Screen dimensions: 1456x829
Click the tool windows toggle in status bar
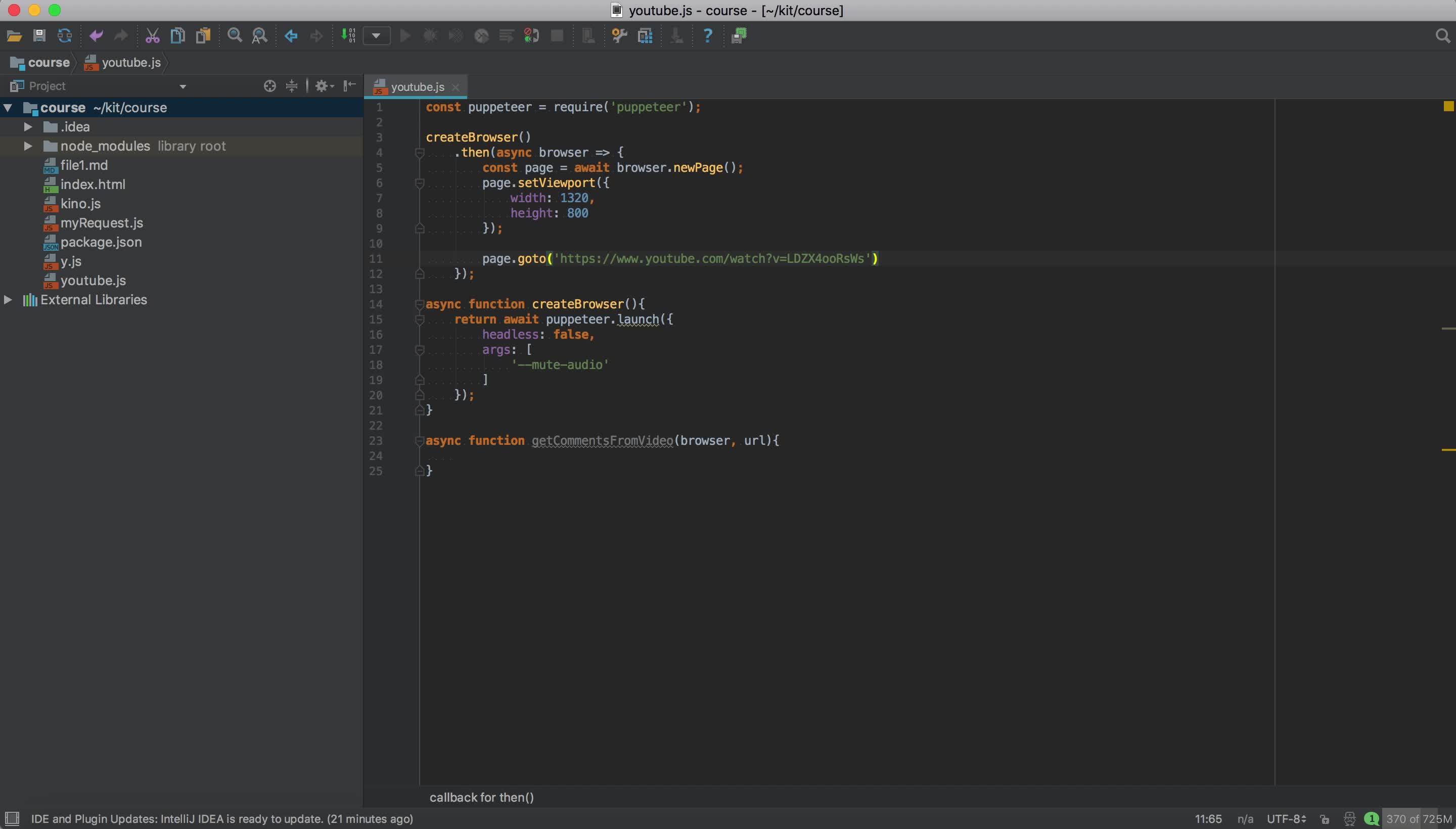pyautogui.click(x=12, y=819)
